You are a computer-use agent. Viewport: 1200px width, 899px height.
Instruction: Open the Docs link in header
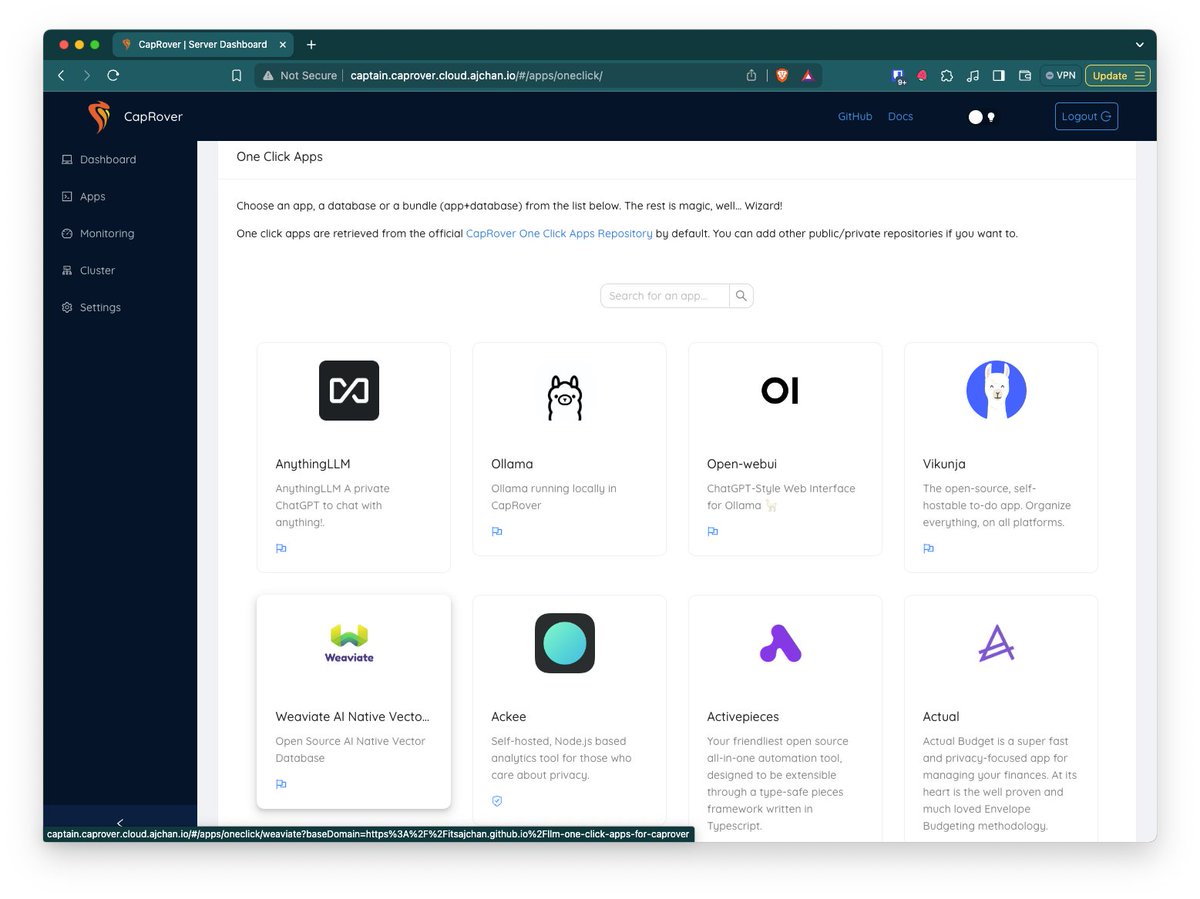(900, 117)
